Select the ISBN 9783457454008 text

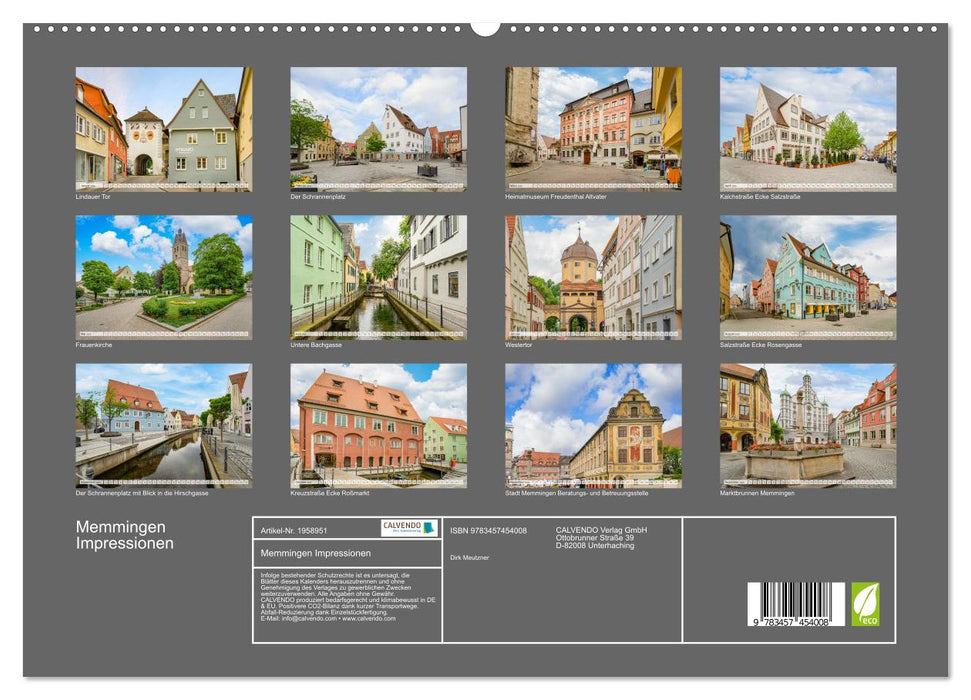(487, 530)
